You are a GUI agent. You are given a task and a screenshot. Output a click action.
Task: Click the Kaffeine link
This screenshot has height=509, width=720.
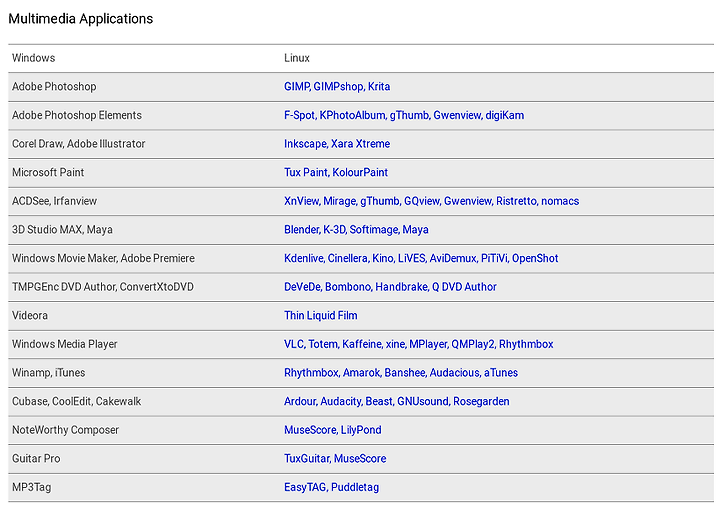coord(361,344)
